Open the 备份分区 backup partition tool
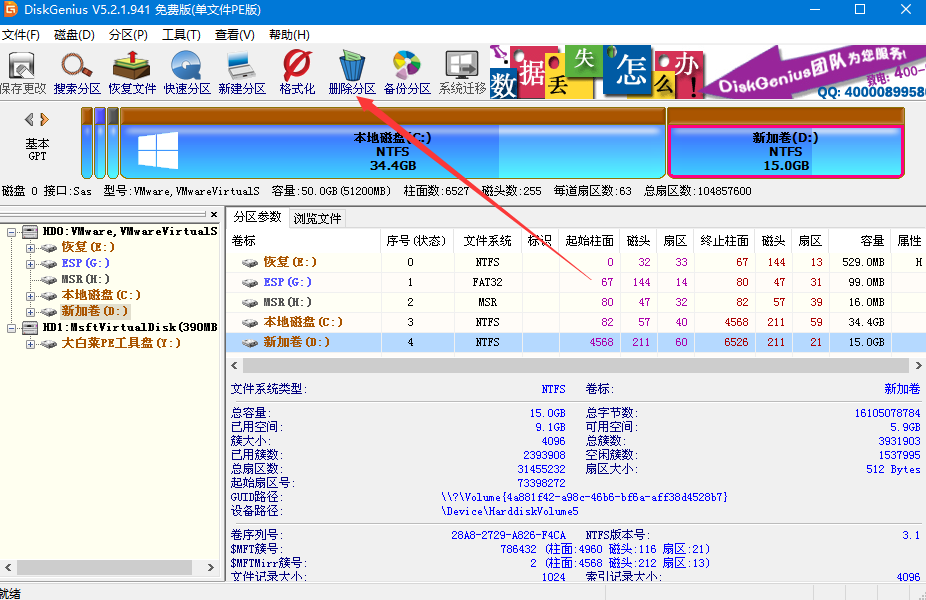This screenshot has width=926, height=600. pyautogui.click(x=407, y=72)
